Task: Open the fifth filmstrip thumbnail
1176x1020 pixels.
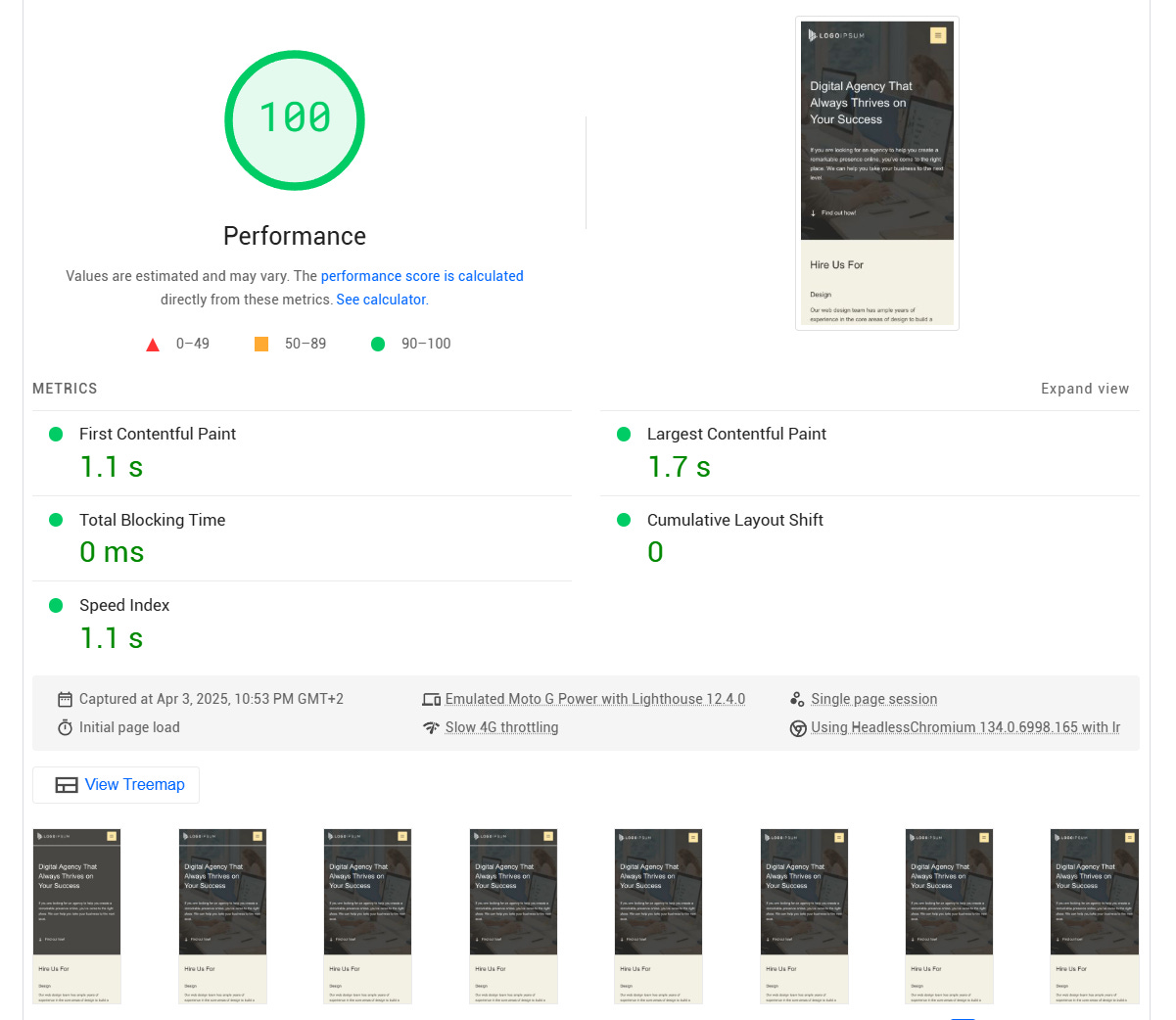Action: coord(658,916)
